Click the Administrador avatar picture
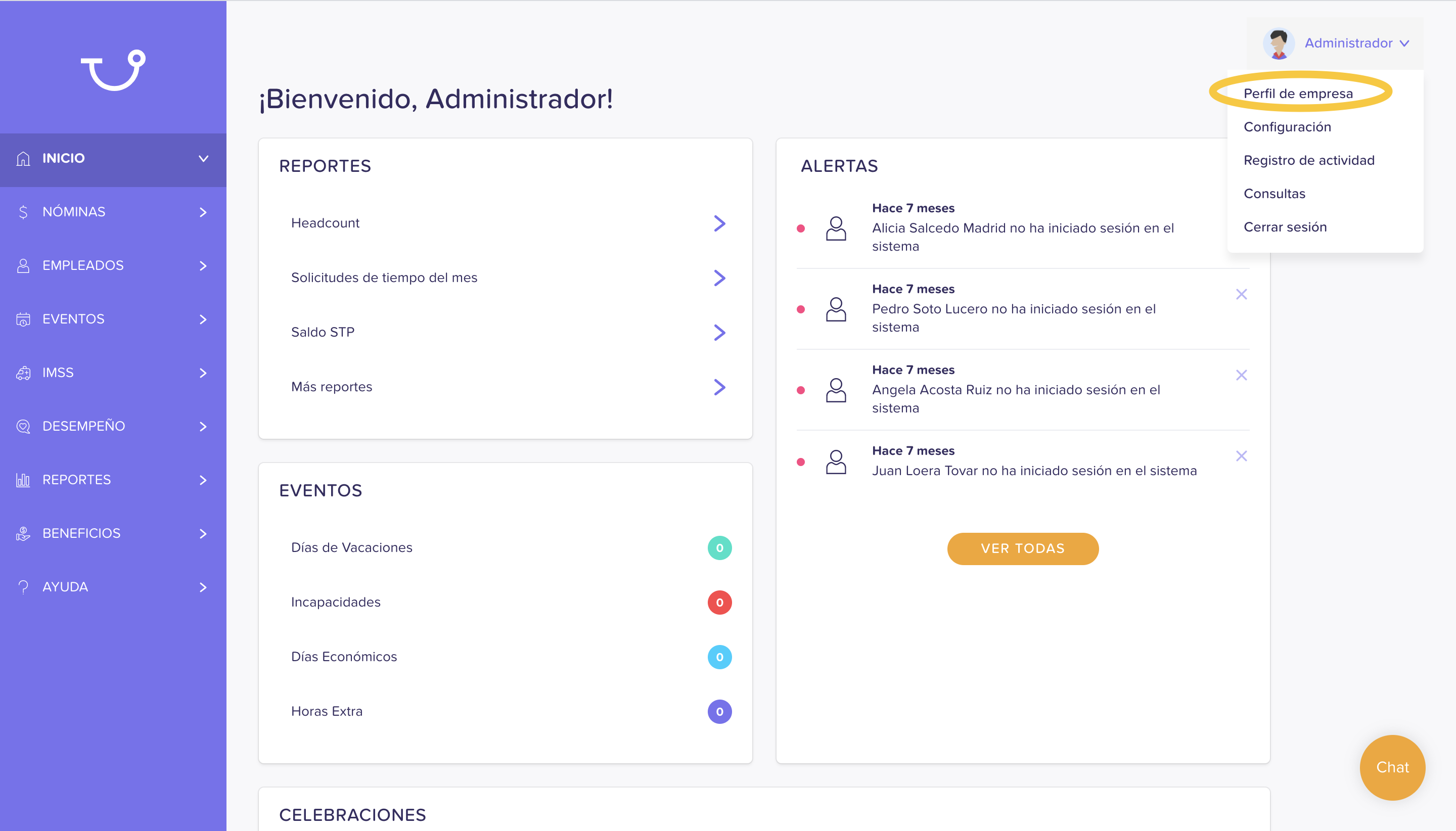The image size is (1456, 831). [1278, 43]
